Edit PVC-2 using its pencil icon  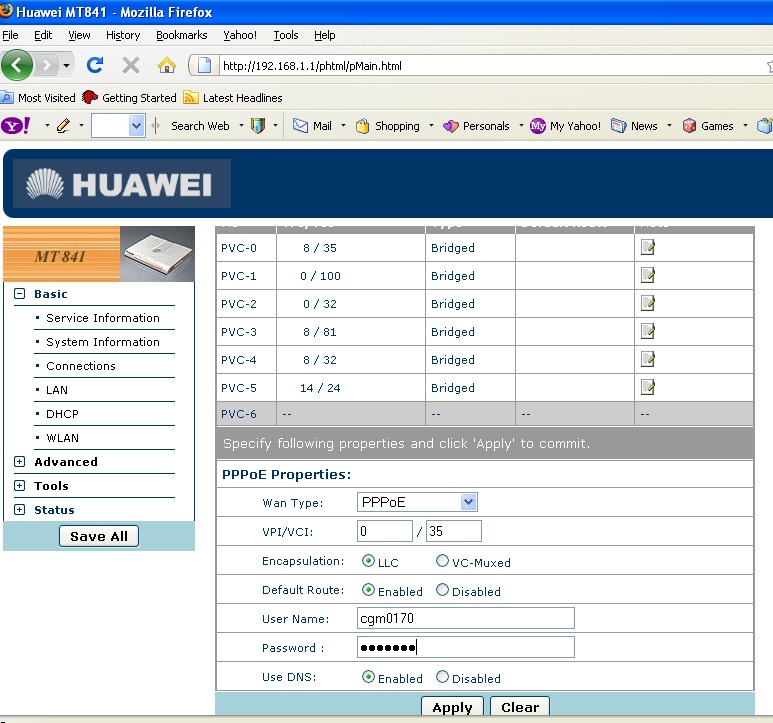click(x=648, y=303)
